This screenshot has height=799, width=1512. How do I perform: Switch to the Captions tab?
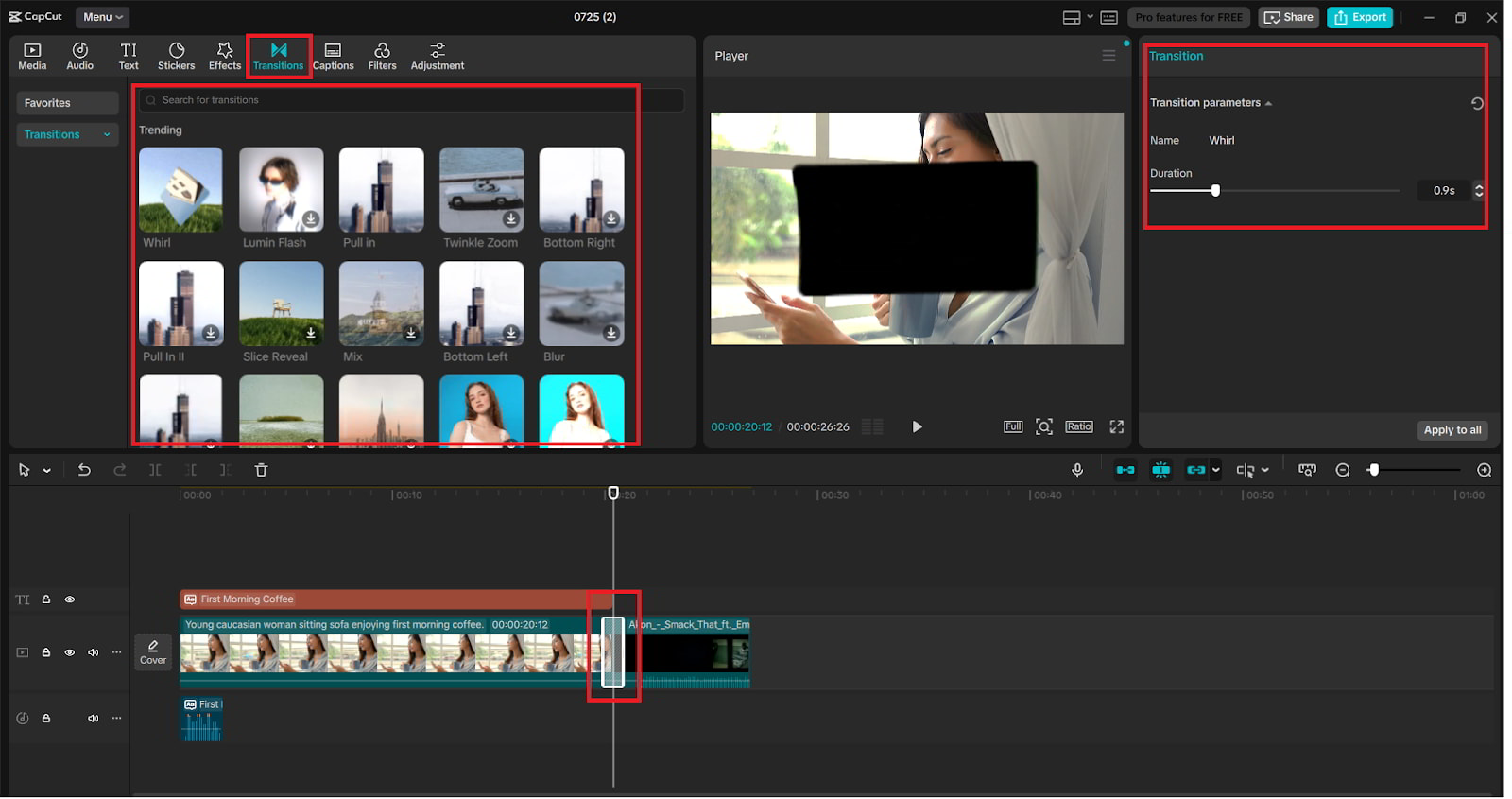(334, 57)
